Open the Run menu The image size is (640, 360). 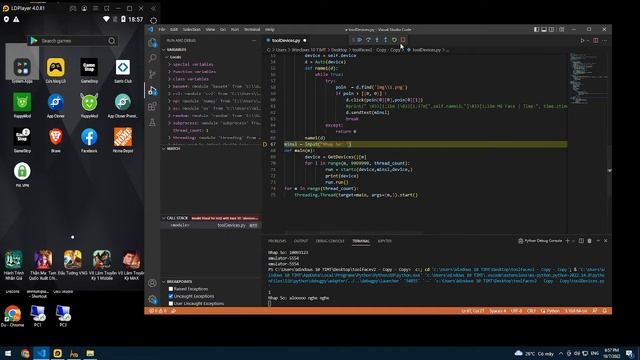tap(235, 30)
